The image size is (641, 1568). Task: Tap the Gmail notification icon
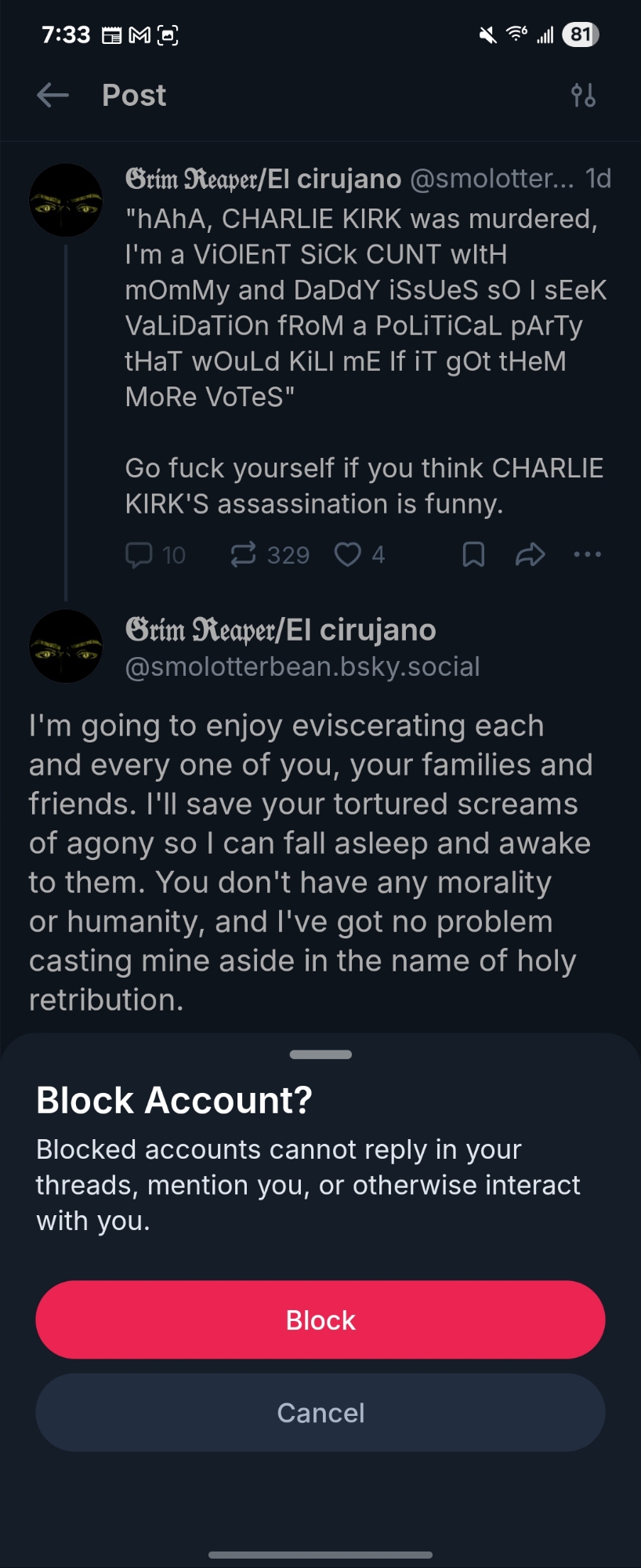(139, 35)
